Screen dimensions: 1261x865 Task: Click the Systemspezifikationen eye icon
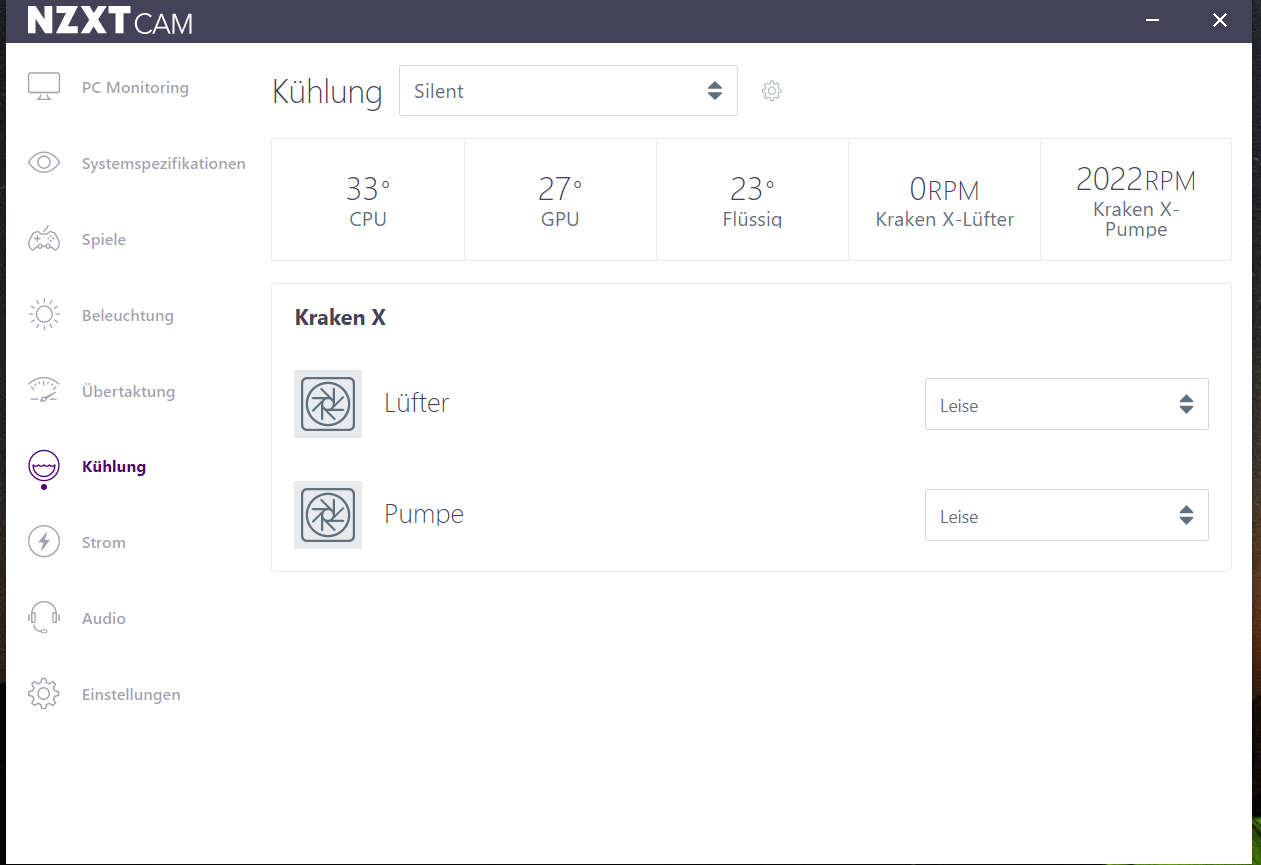44,163
